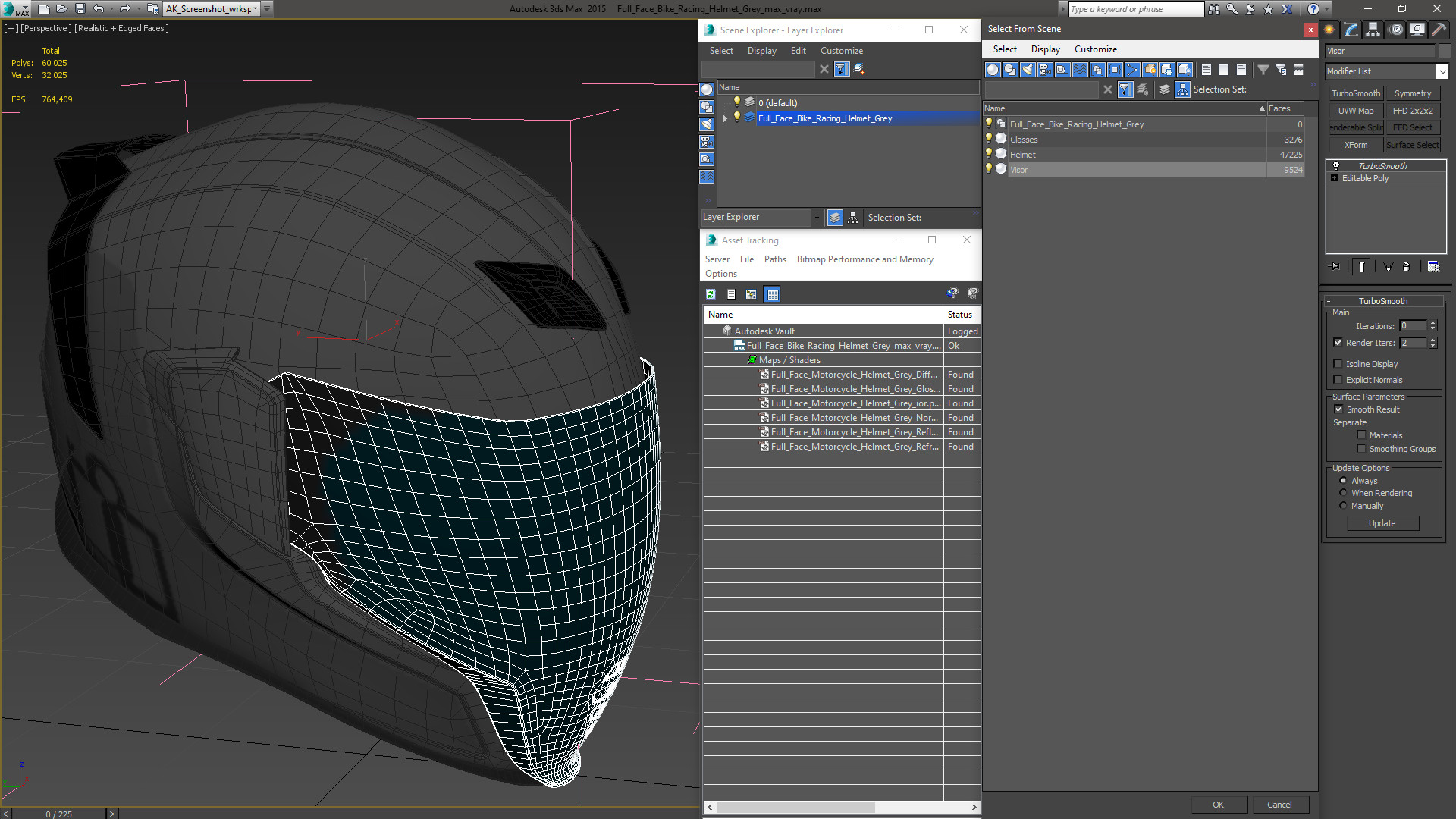Toggle Display Shapes filter in Scene Explorer sidebar
Viewport: 1456px width, 819px height.
click(707, 107)
